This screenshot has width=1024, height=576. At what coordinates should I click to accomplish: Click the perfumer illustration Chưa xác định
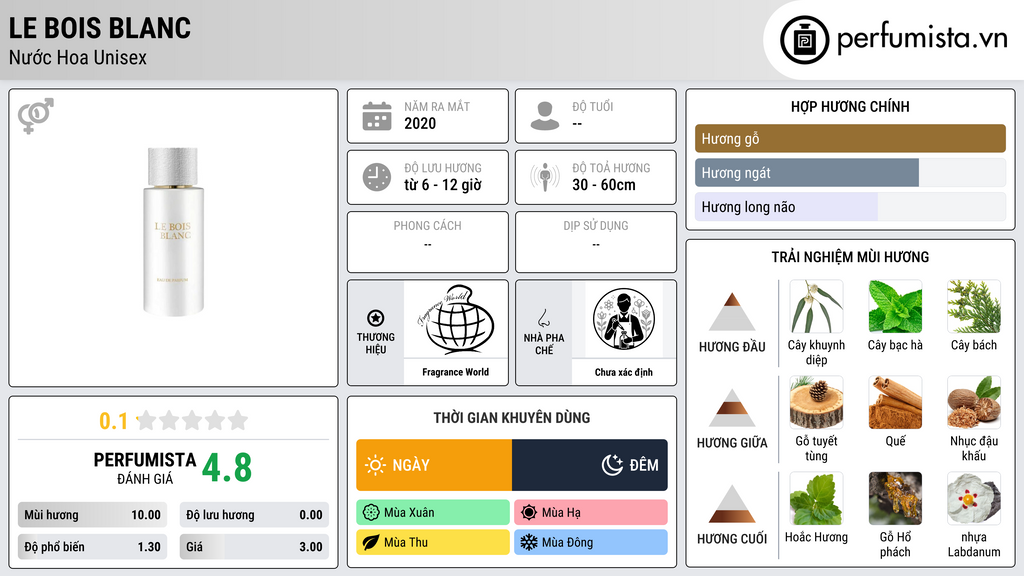coord(624,320)
